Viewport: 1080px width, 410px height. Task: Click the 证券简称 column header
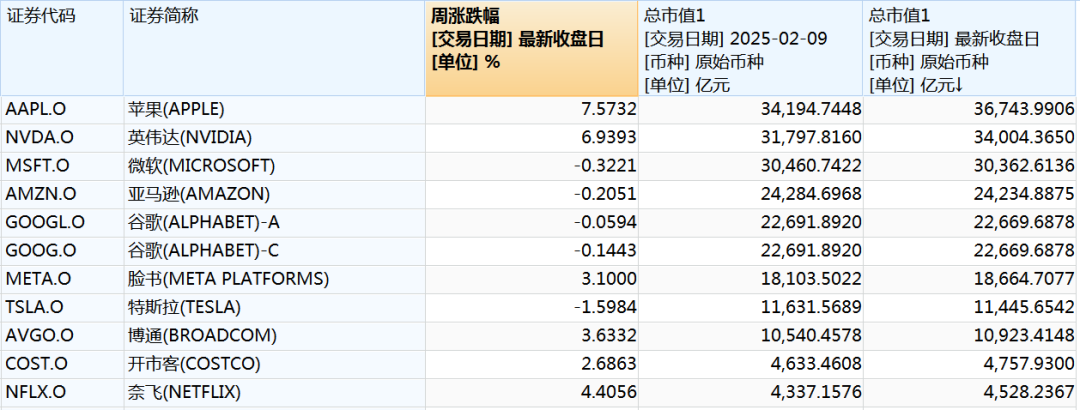pyautogui.click(x=274, y=48)
